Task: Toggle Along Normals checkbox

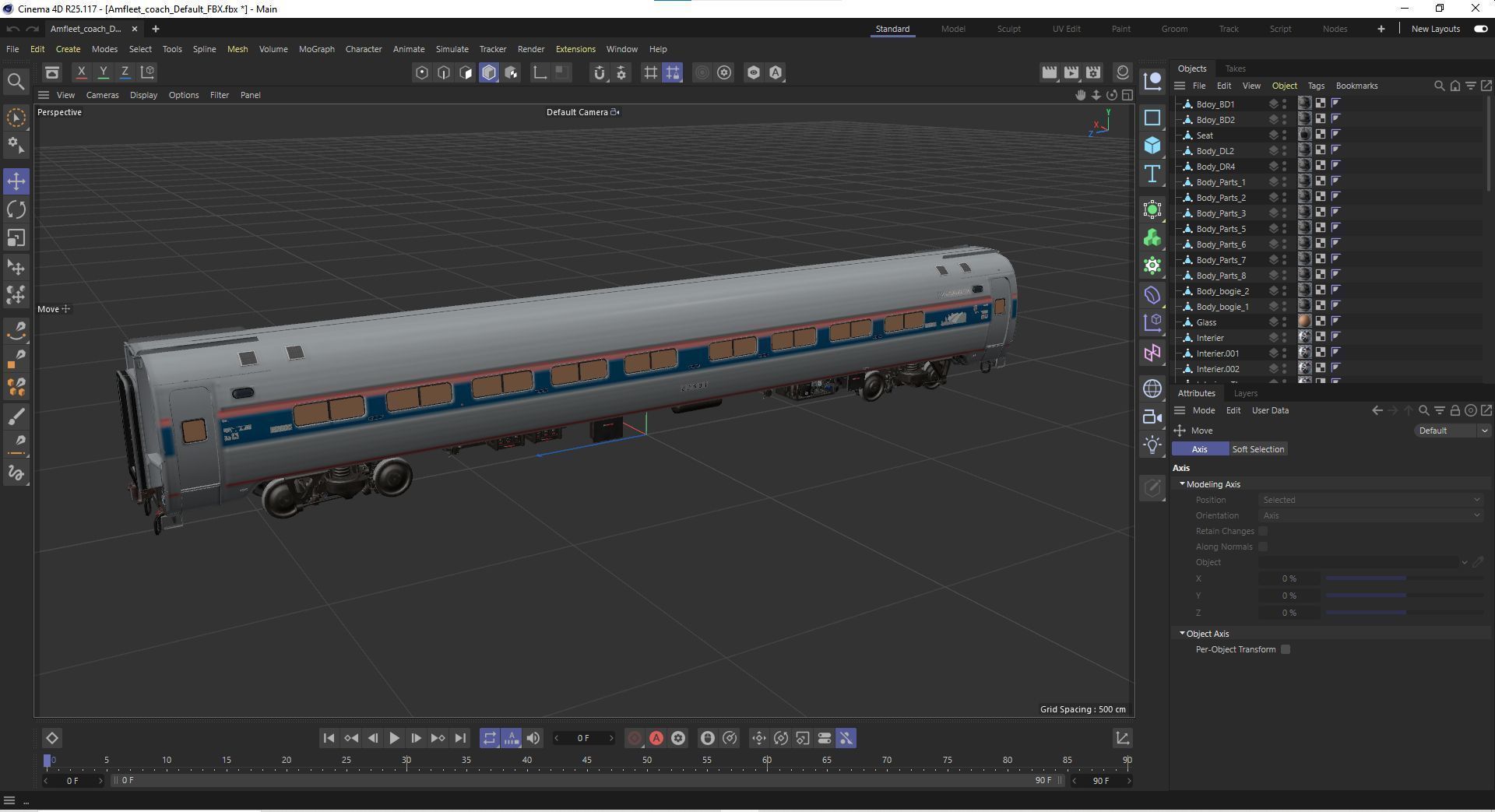Action: pyautogui.click(x=1263, y=547)
